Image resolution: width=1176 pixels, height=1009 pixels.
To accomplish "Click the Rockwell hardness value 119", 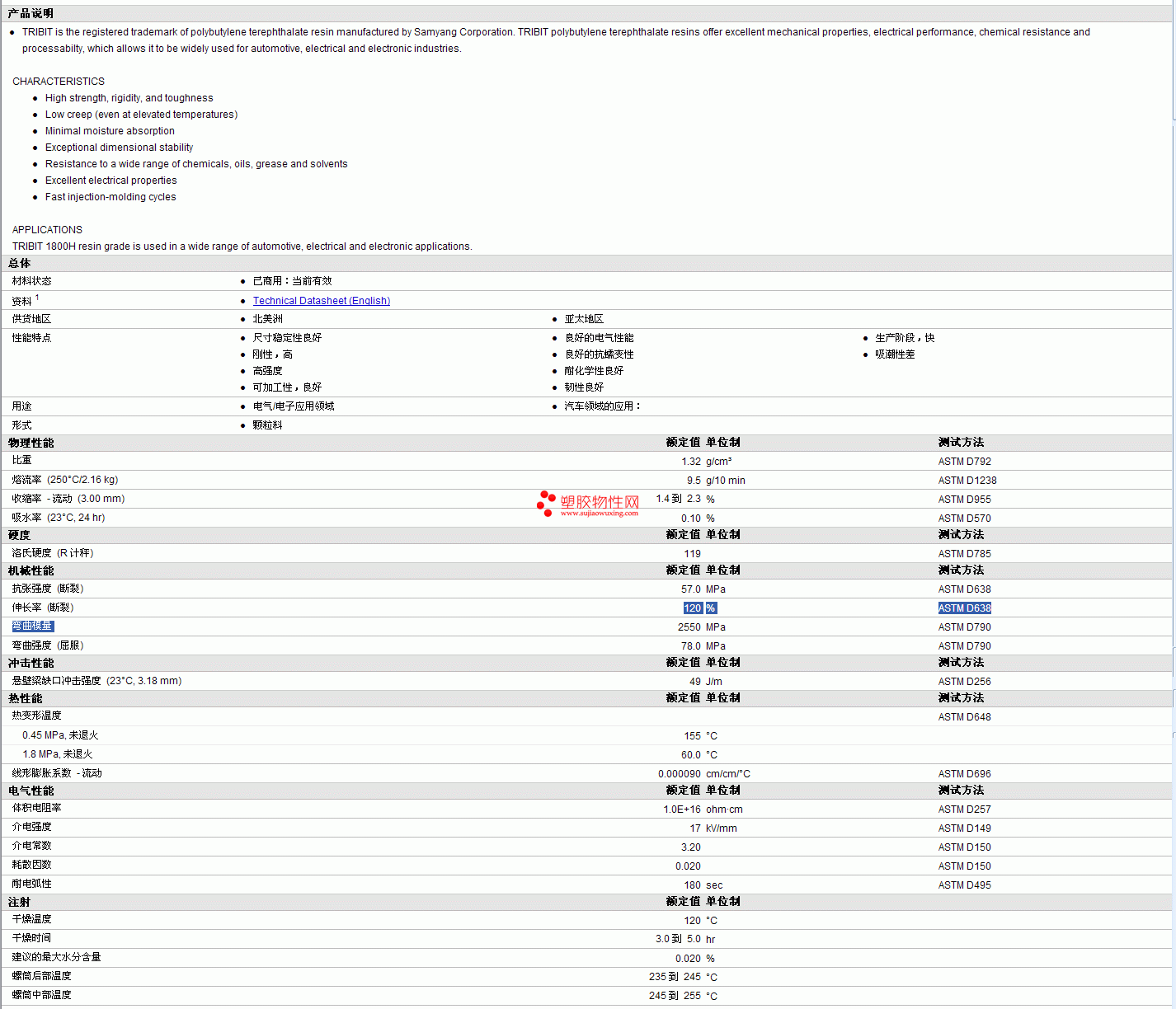I will [693, 554].
